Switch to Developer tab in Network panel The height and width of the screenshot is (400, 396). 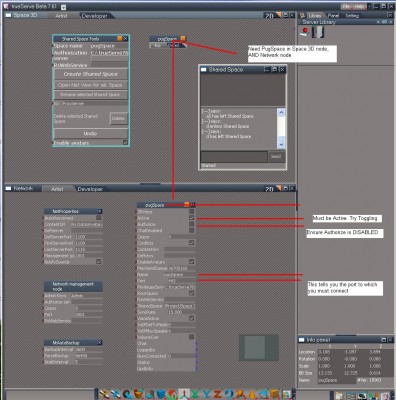click(90, 189)
